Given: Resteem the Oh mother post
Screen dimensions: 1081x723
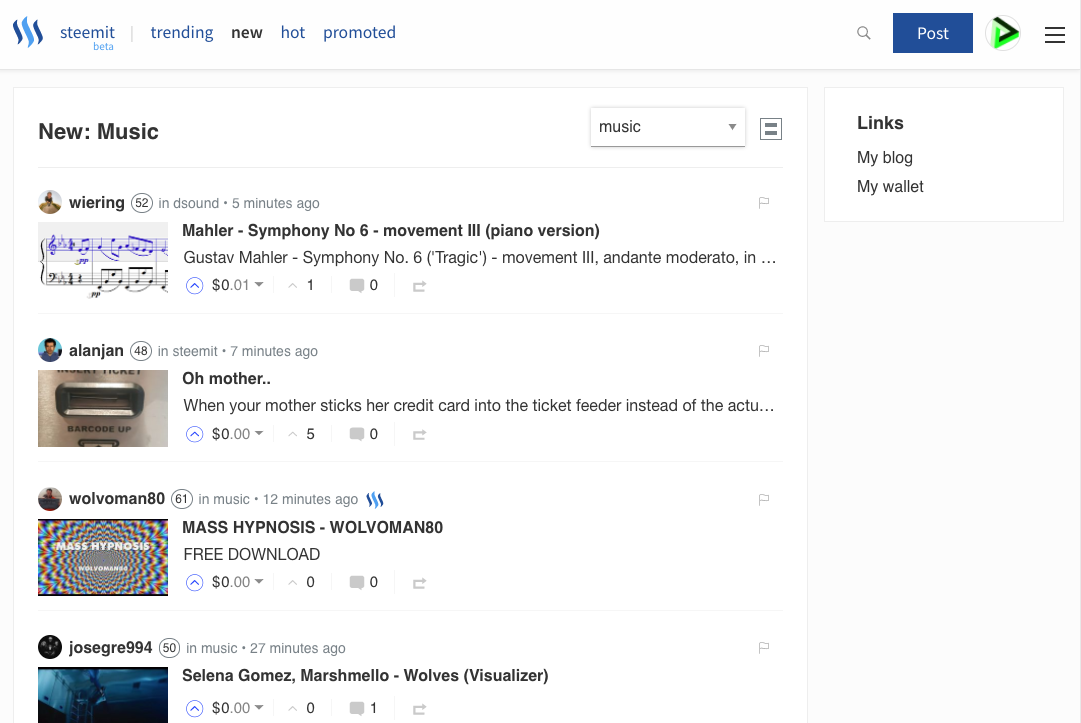Looking at the screenshot, I should tap(419, 435).
